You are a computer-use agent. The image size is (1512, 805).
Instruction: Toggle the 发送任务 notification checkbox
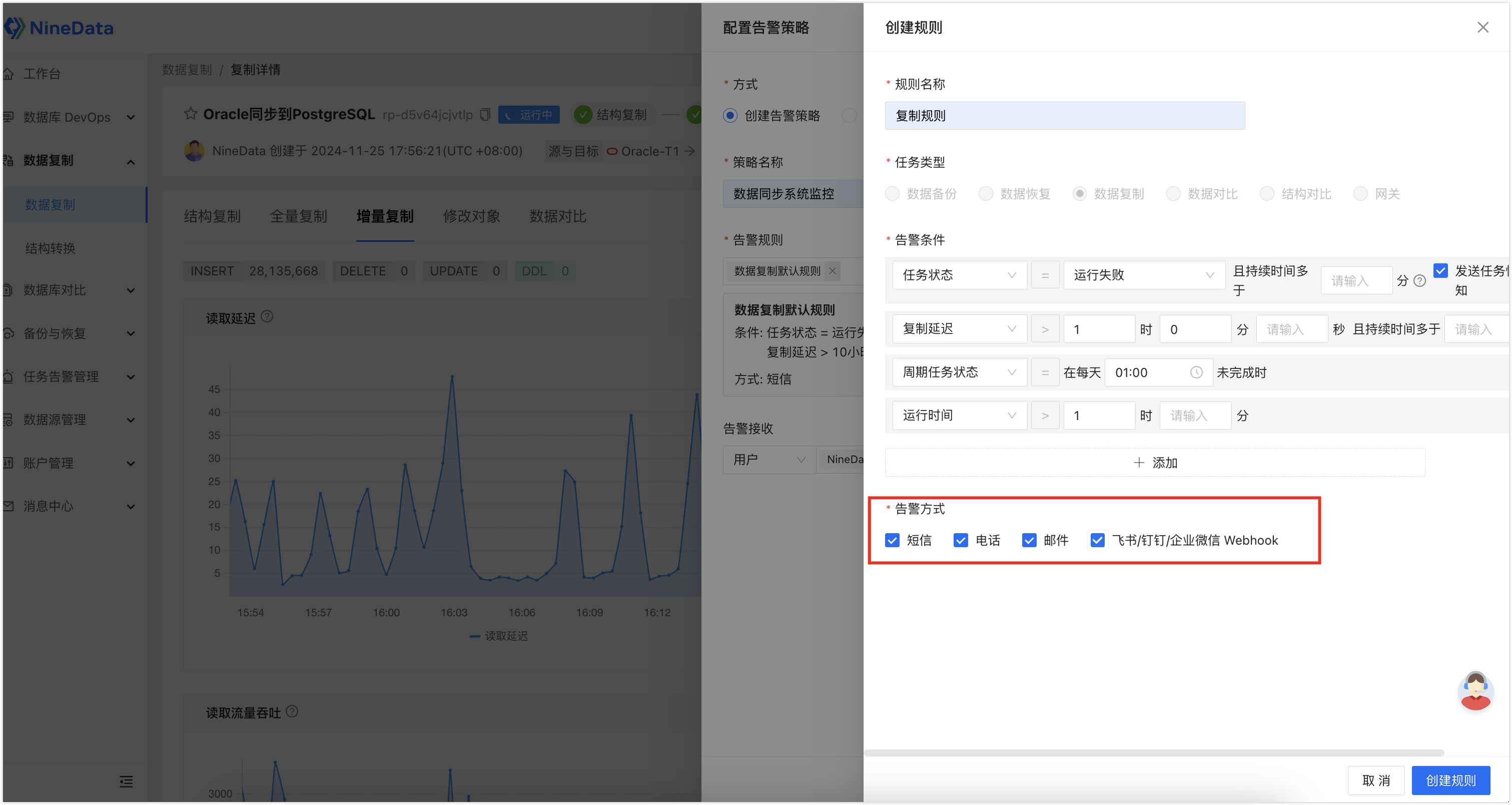click(1440, 271)
